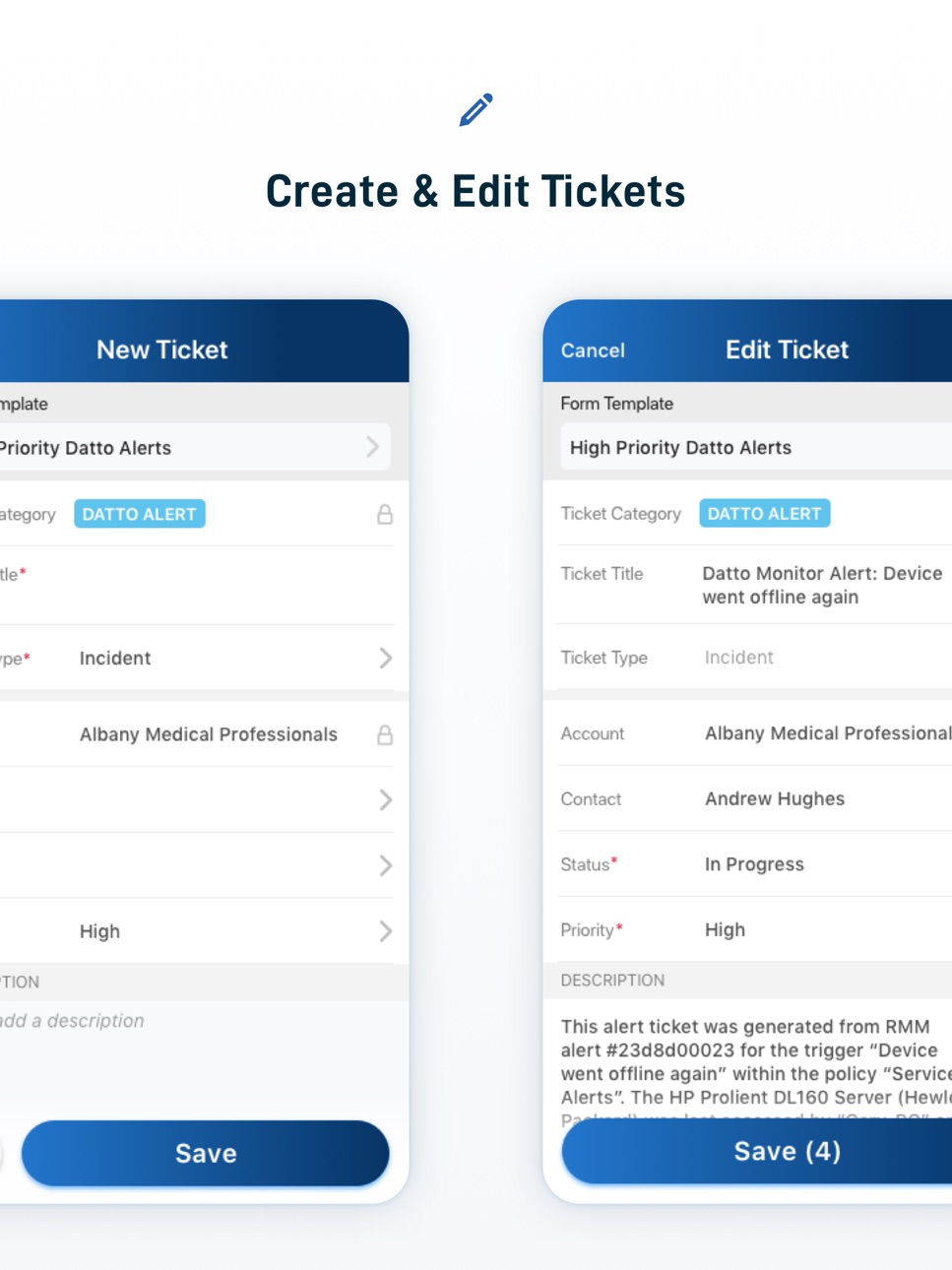Screen dimensions: 952x1270
Task: Edit the Ticket Title Datto Monitor Alert text
Action: 822,585
